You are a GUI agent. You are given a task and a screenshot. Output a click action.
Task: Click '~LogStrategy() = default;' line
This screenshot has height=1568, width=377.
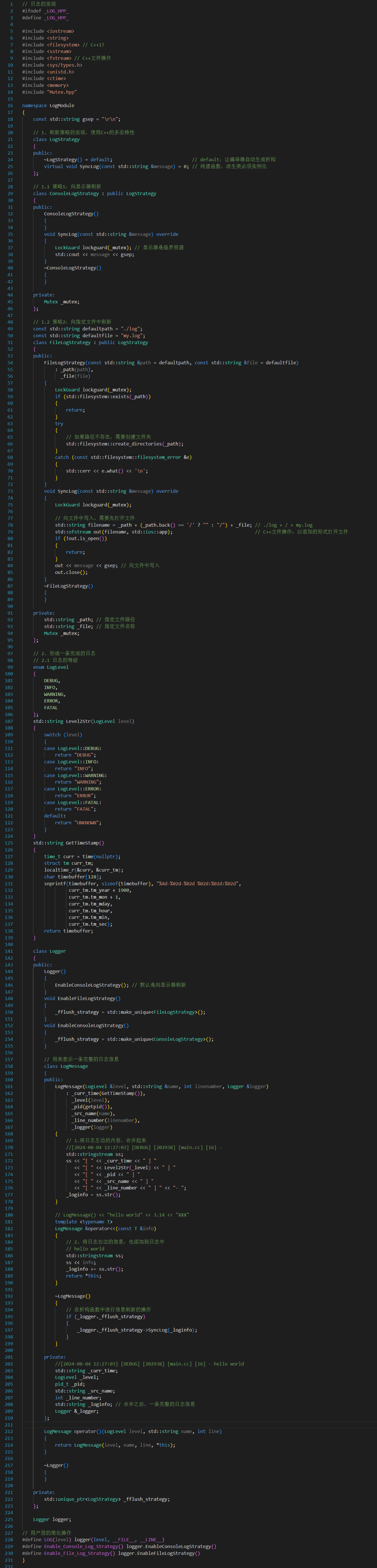(78, 160)
